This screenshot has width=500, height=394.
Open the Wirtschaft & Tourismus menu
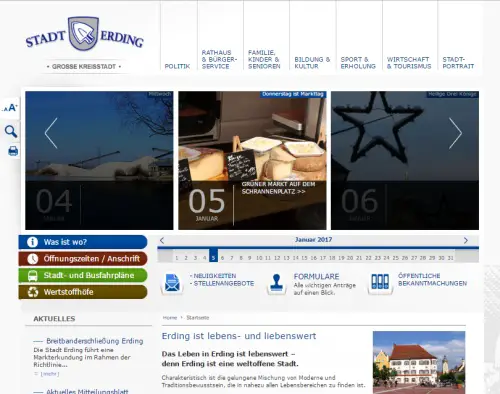(409, 63)
